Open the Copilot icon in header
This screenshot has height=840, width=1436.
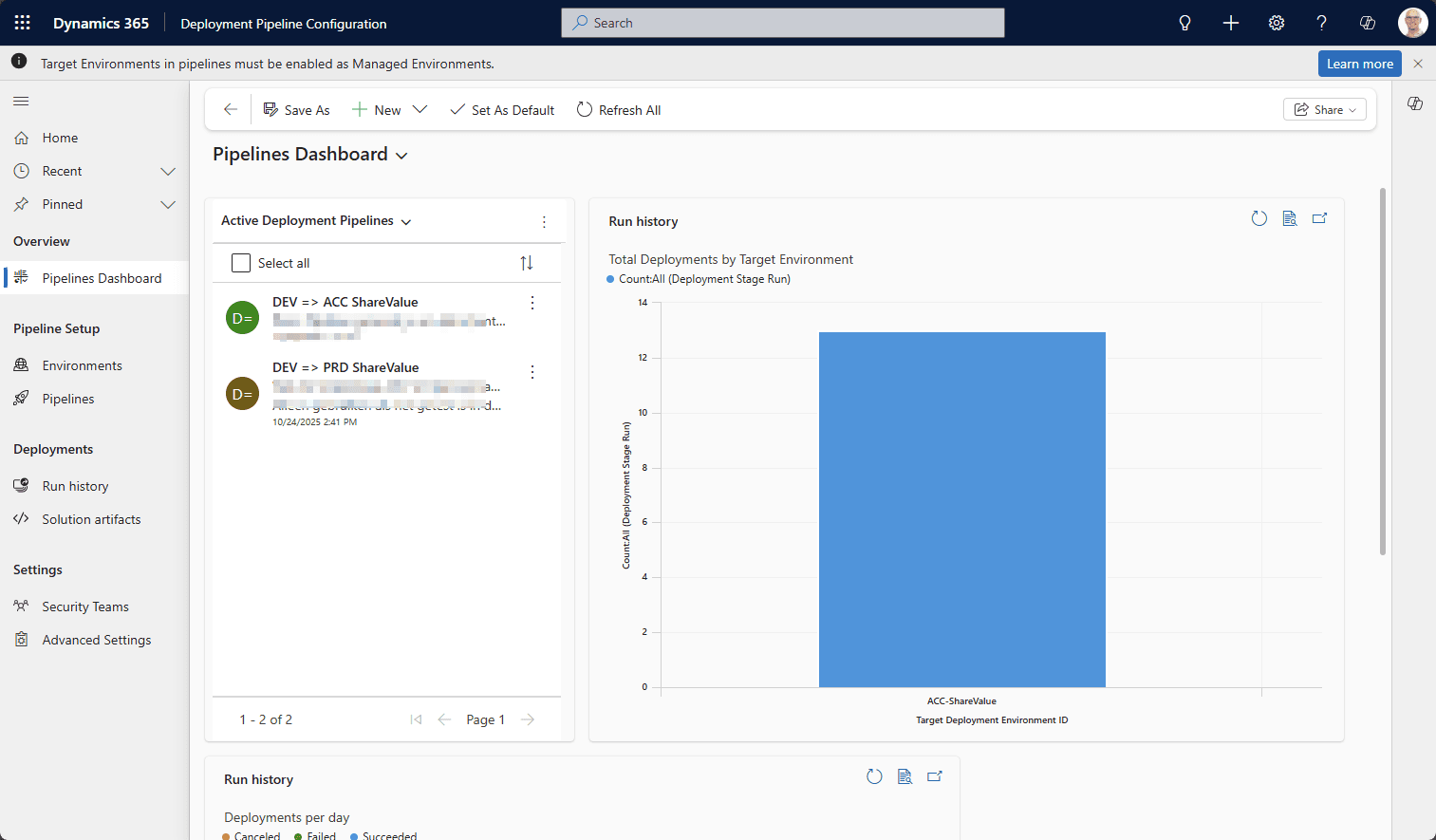pos(1368,23)
